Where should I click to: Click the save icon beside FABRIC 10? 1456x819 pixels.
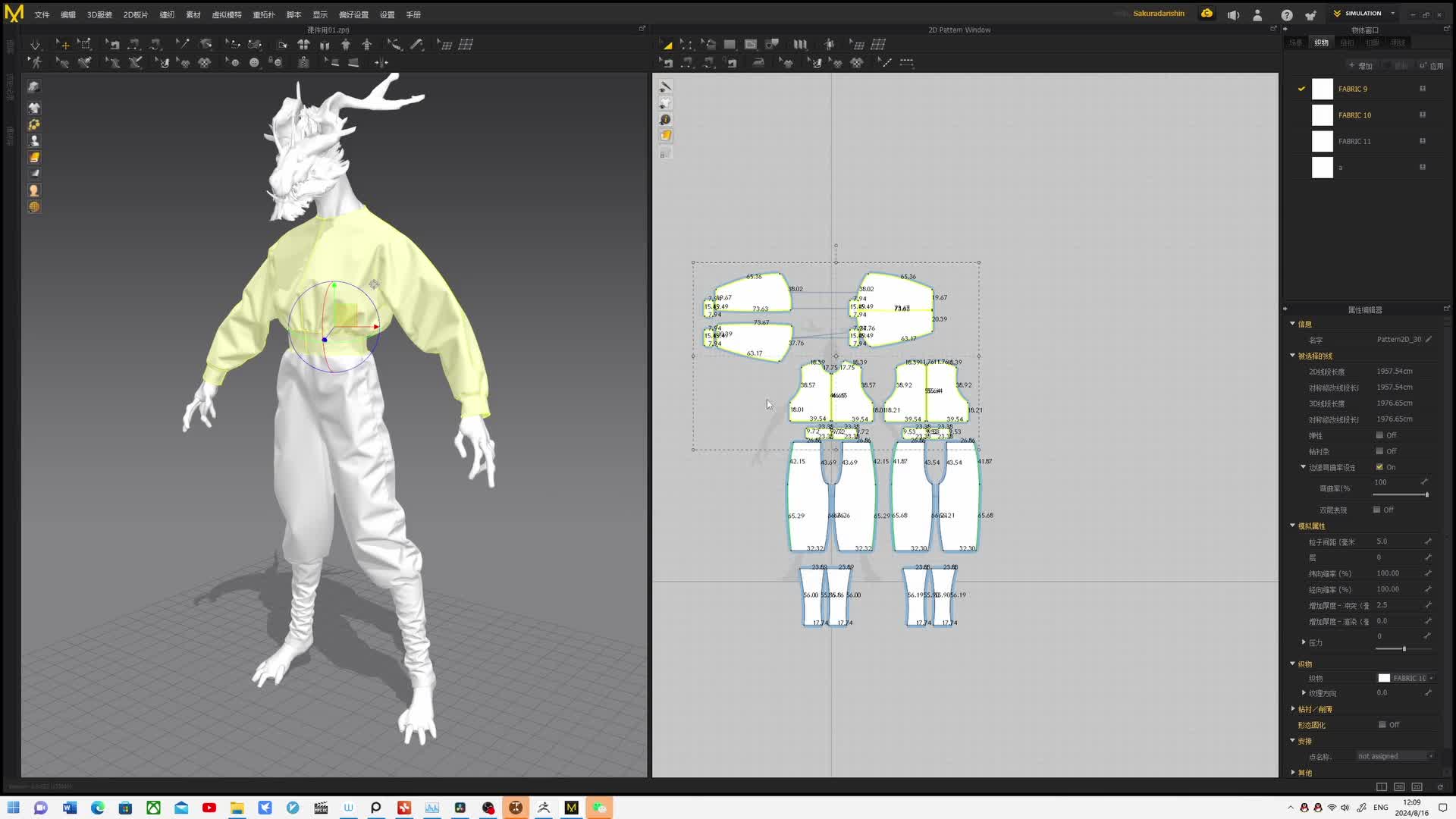[1423, 115]
